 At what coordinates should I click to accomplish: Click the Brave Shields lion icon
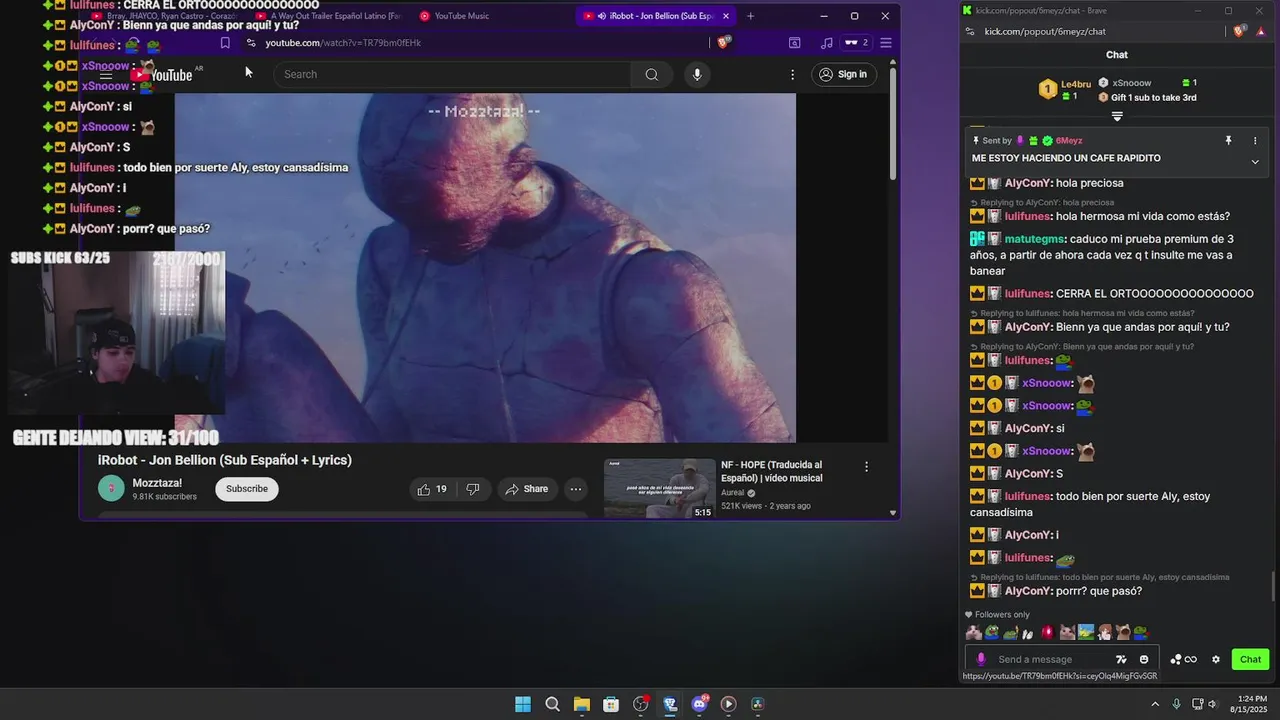pyautogui.click(x=724, y=43)
